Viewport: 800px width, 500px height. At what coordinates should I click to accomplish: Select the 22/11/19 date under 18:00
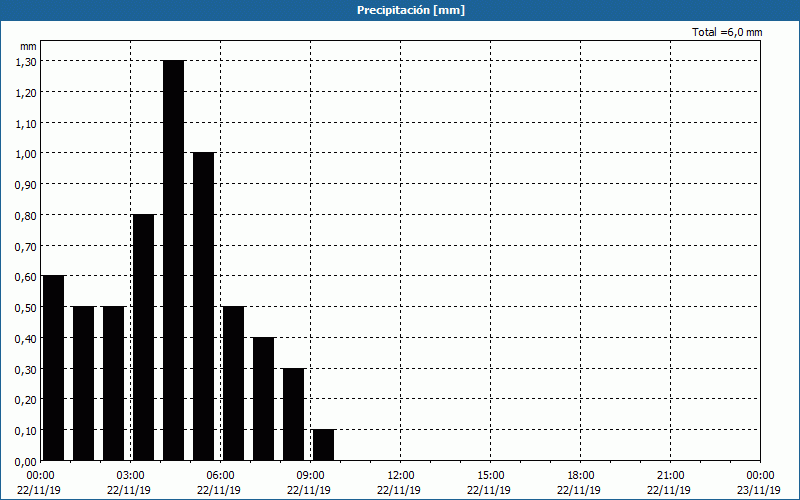tap(579, 490)
